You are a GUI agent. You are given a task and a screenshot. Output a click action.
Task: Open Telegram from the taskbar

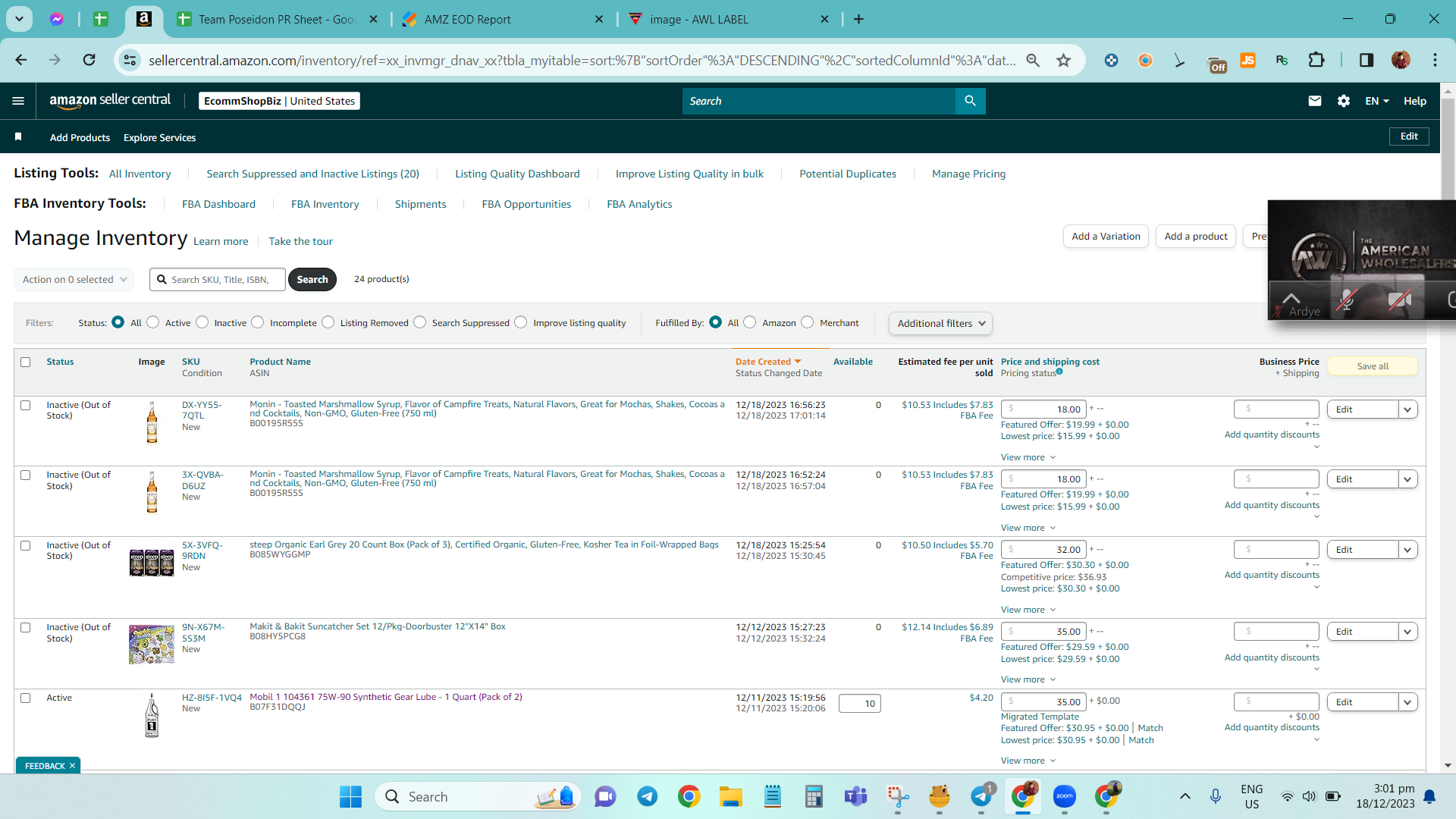pyautogui.click(x=647, y=796)
